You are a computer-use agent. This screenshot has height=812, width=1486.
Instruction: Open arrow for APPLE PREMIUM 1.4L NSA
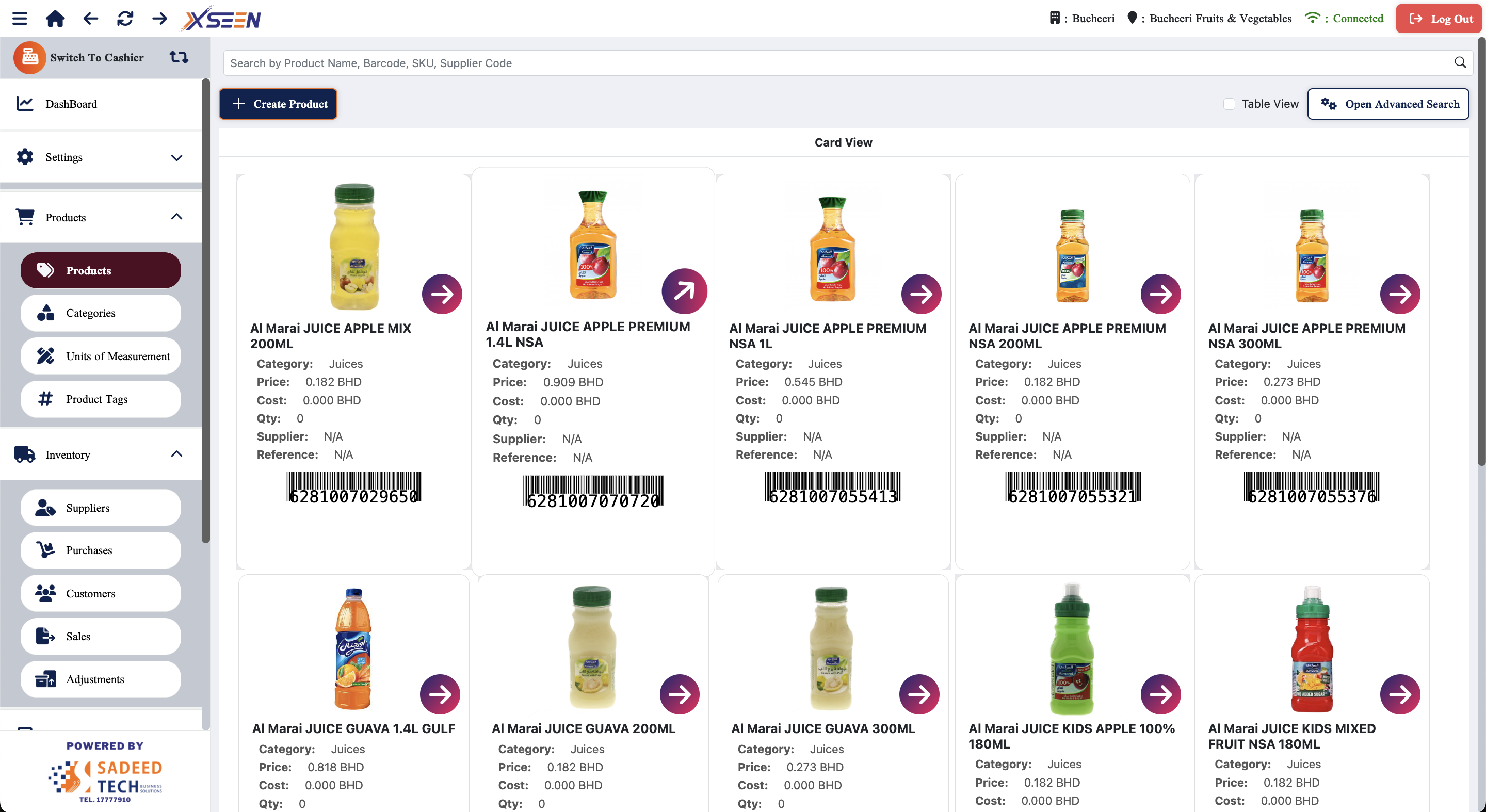[684, 290]
